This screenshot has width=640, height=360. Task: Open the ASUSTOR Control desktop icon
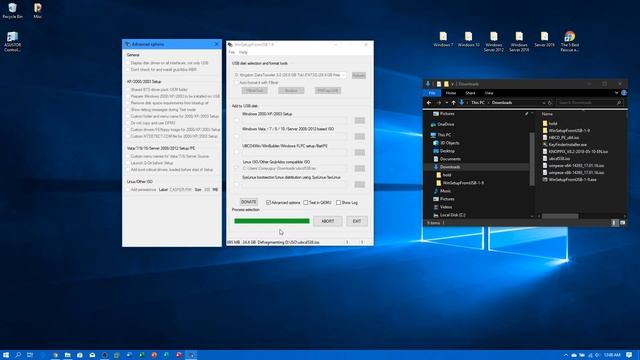[x=12, y=42]
